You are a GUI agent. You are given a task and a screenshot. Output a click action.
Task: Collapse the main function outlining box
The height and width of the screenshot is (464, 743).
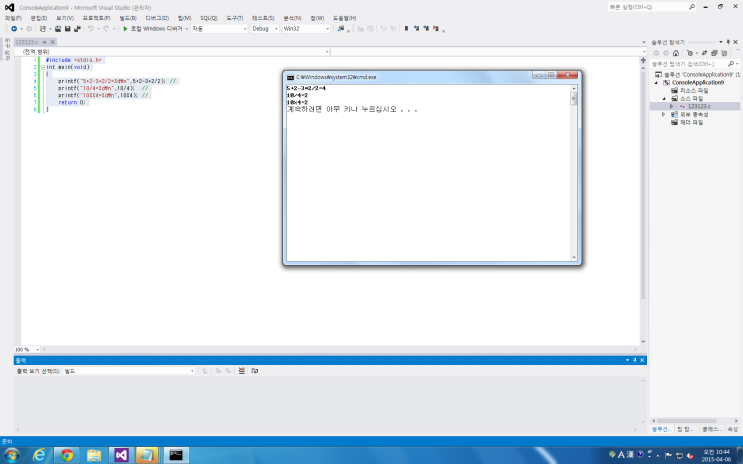click(43, 67)
